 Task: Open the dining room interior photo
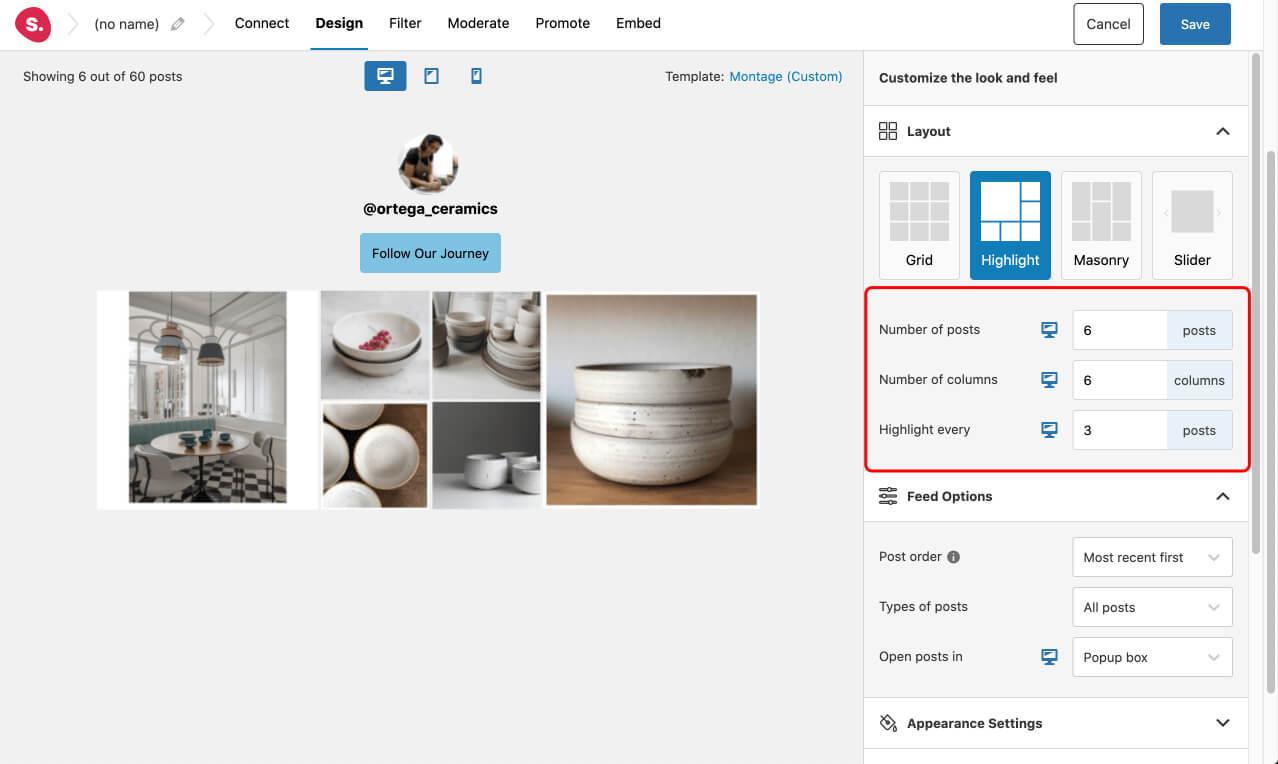(x=208, y=399)
